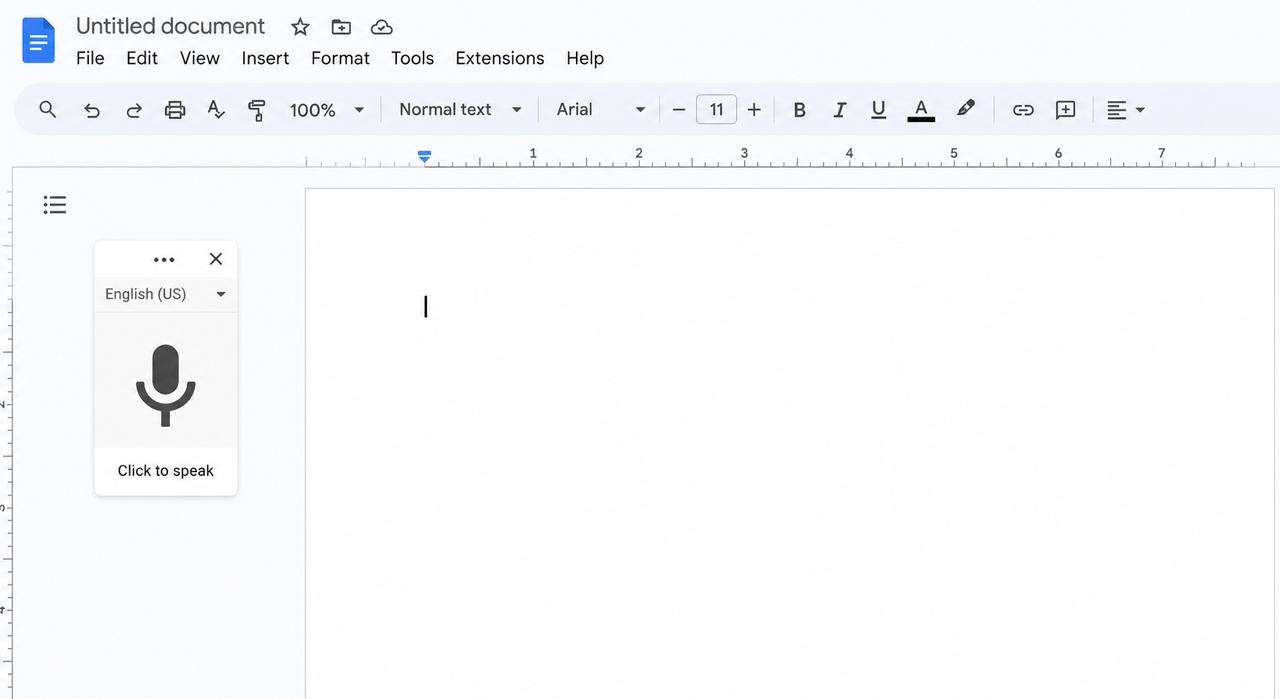Toggle underline formatting

click(x=878, y=110)
